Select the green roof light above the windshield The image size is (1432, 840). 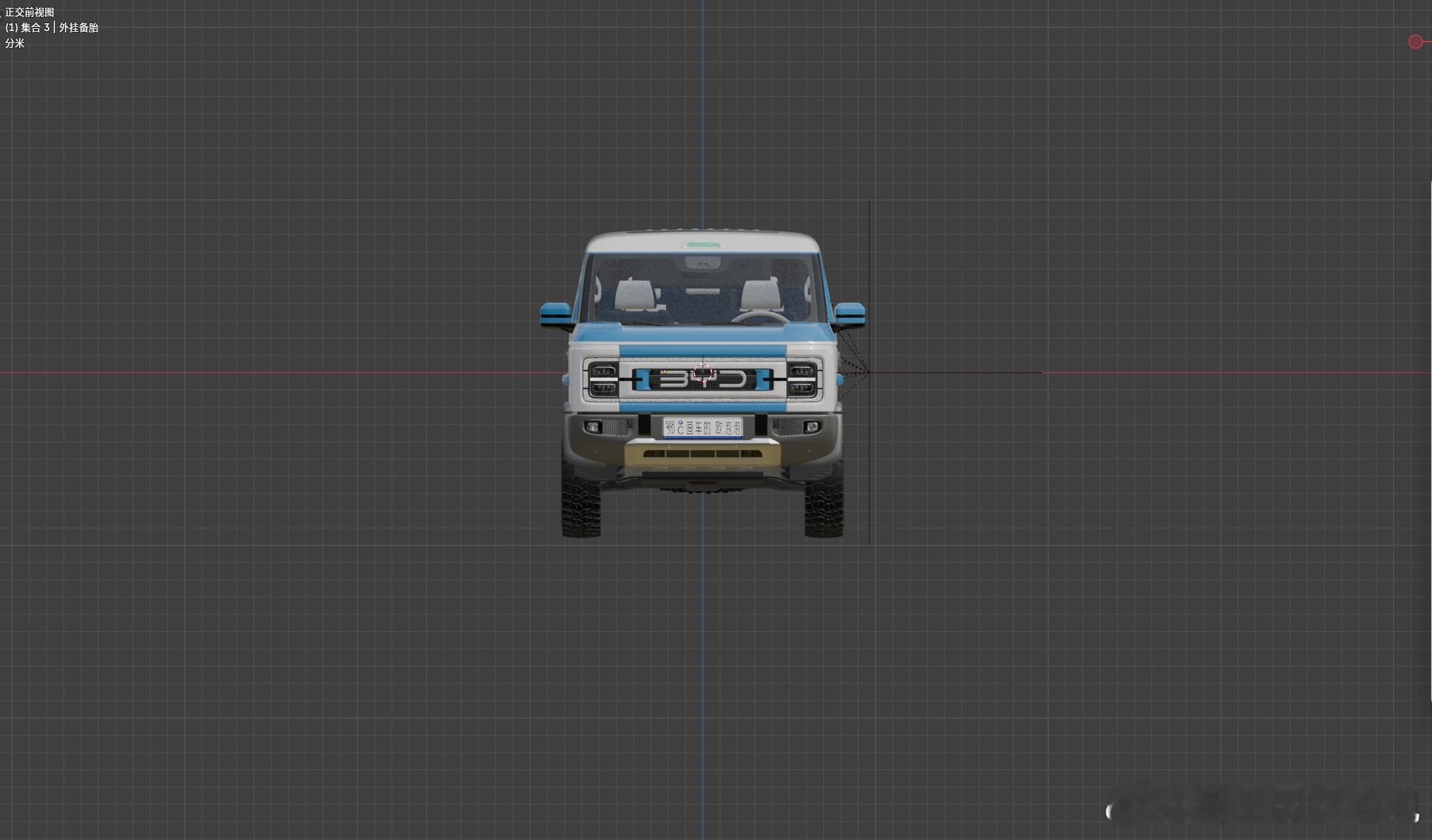coord(702,245)
